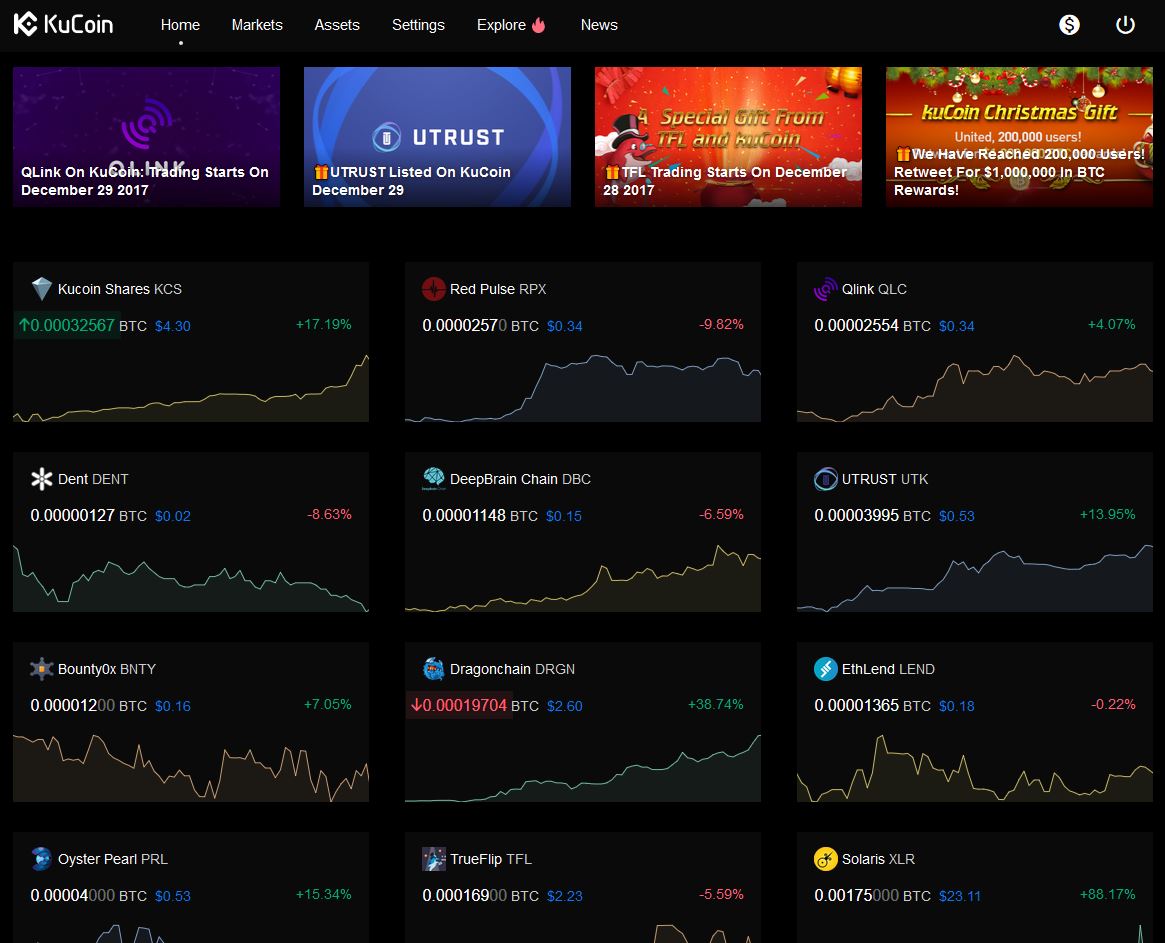Click the +17.19% KCS change
The height and width of the screenshot is (943, 1165).
coord(323,325)
